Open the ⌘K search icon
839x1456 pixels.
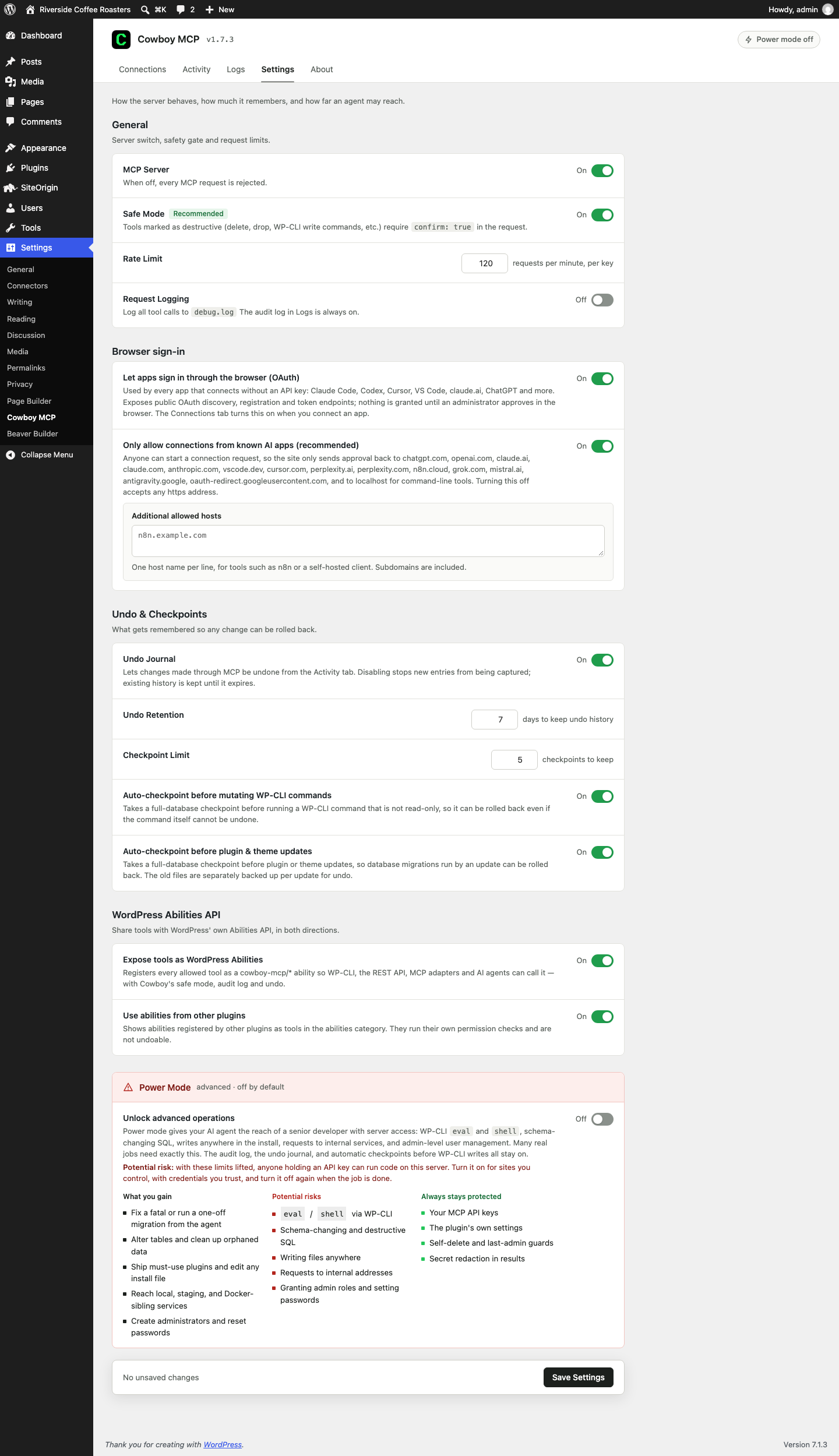tap(145, 9)
